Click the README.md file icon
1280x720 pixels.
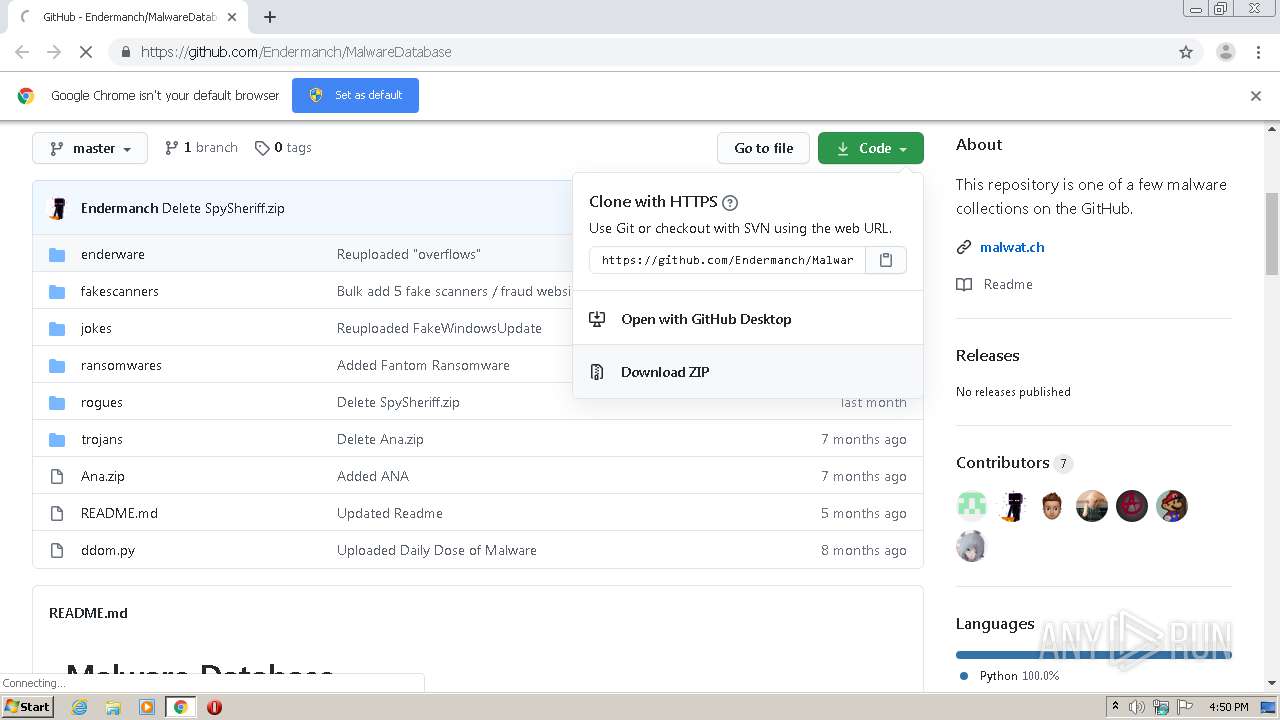(57, 513)
